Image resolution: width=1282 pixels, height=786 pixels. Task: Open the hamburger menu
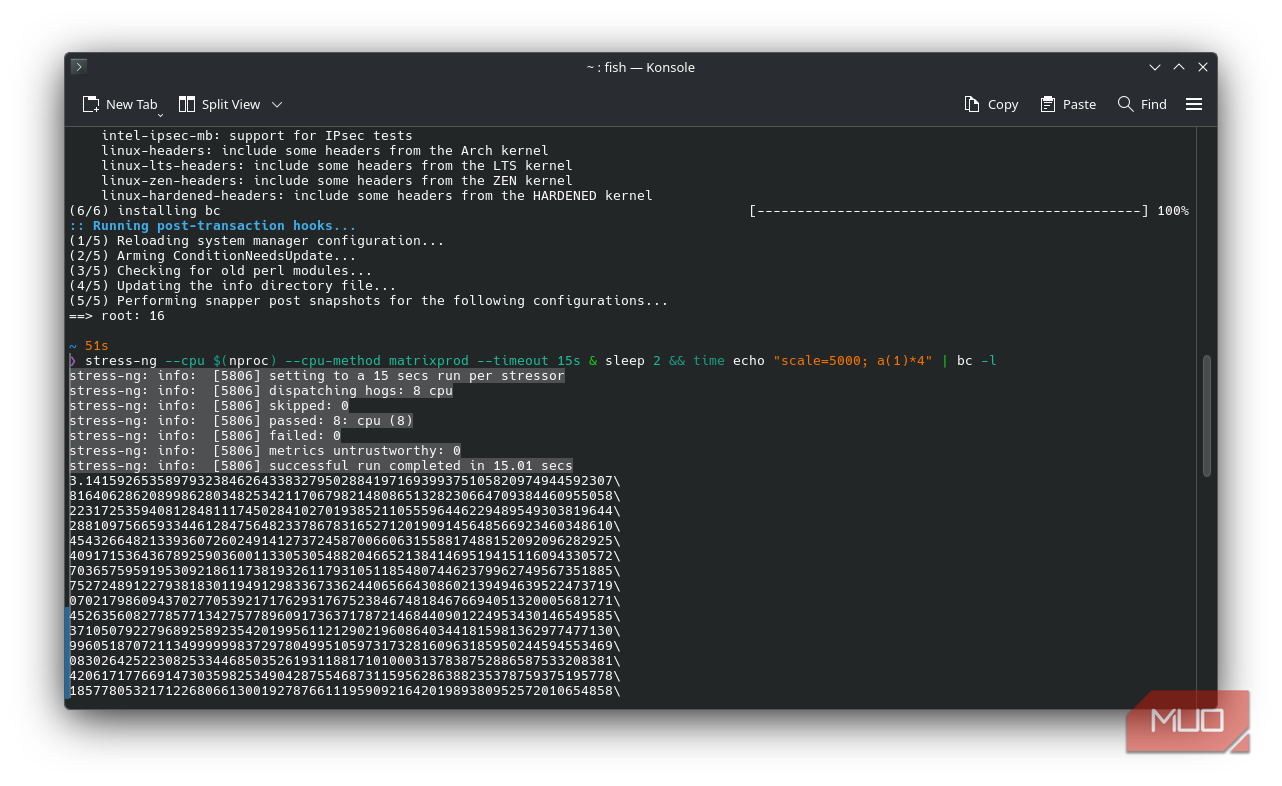coord(1194,104)
